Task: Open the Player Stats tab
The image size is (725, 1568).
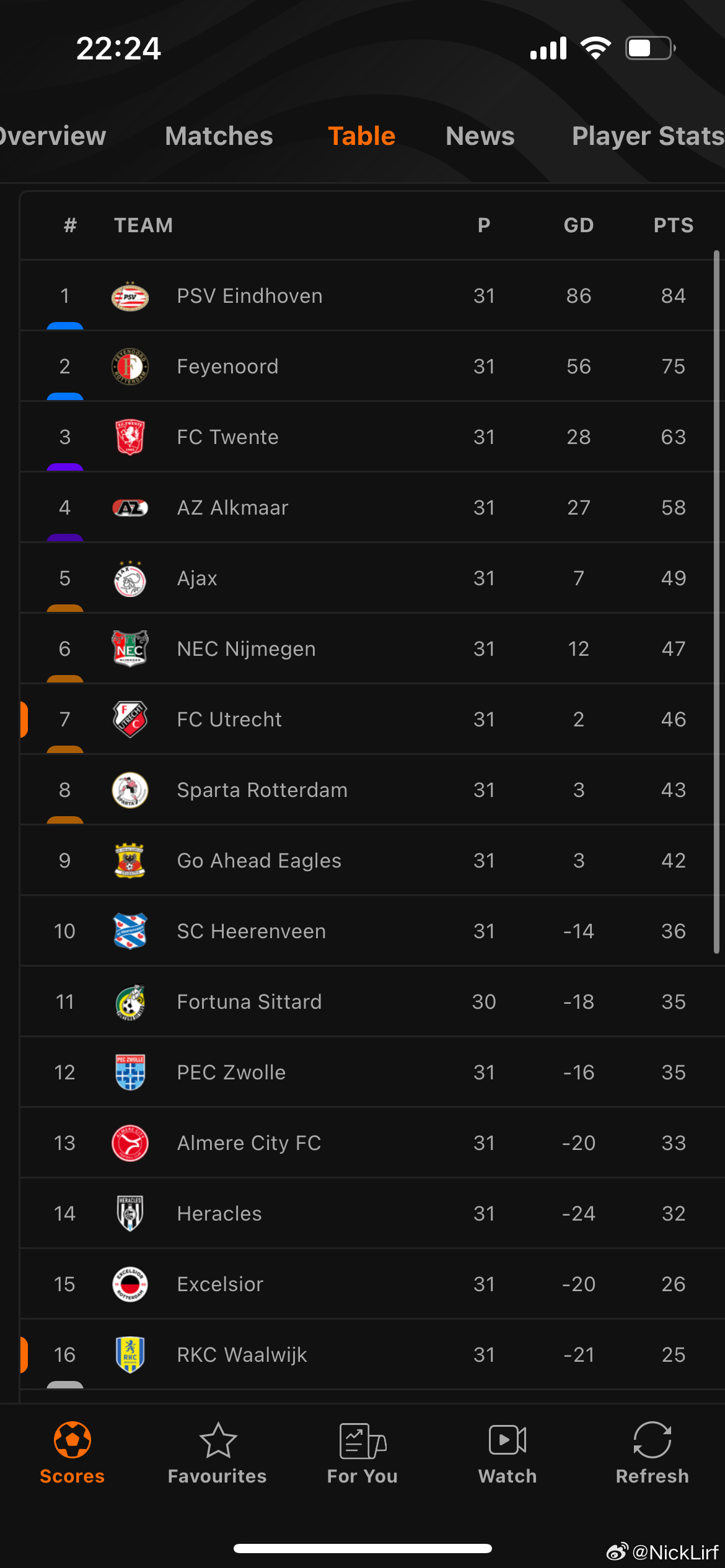Action: pos(648,136)
